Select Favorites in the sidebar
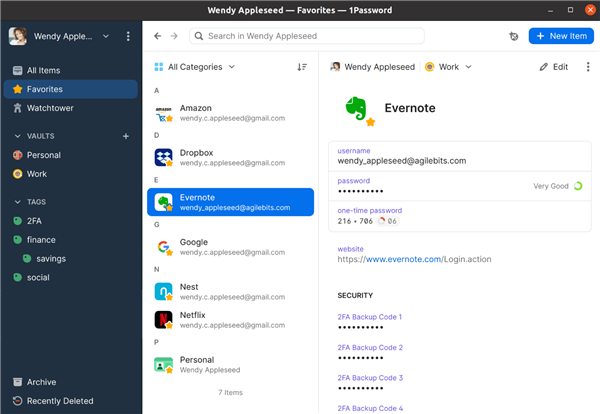 click(x=46, y=89)
